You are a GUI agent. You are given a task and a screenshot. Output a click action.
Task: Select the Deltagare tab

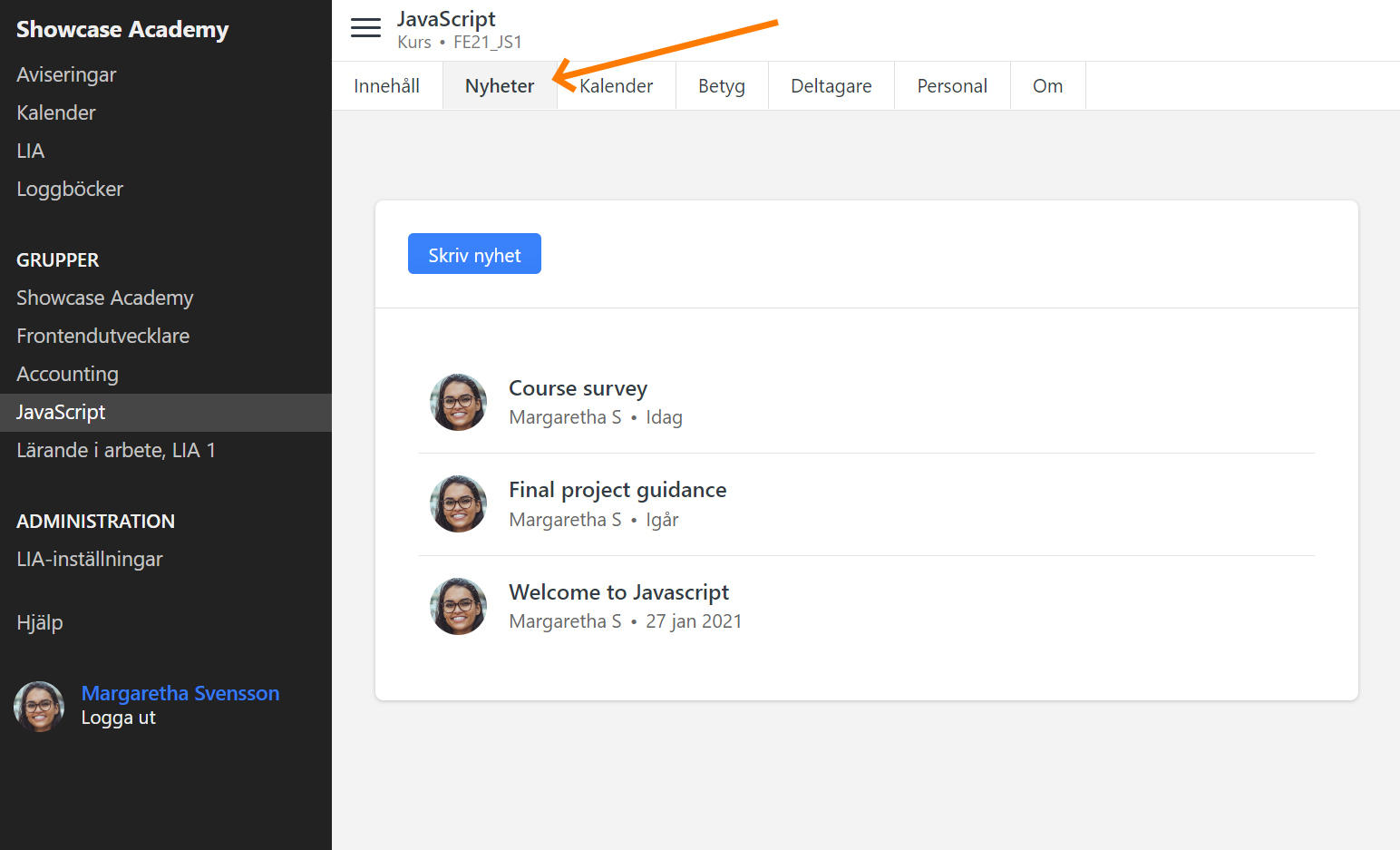coord(831,86)
